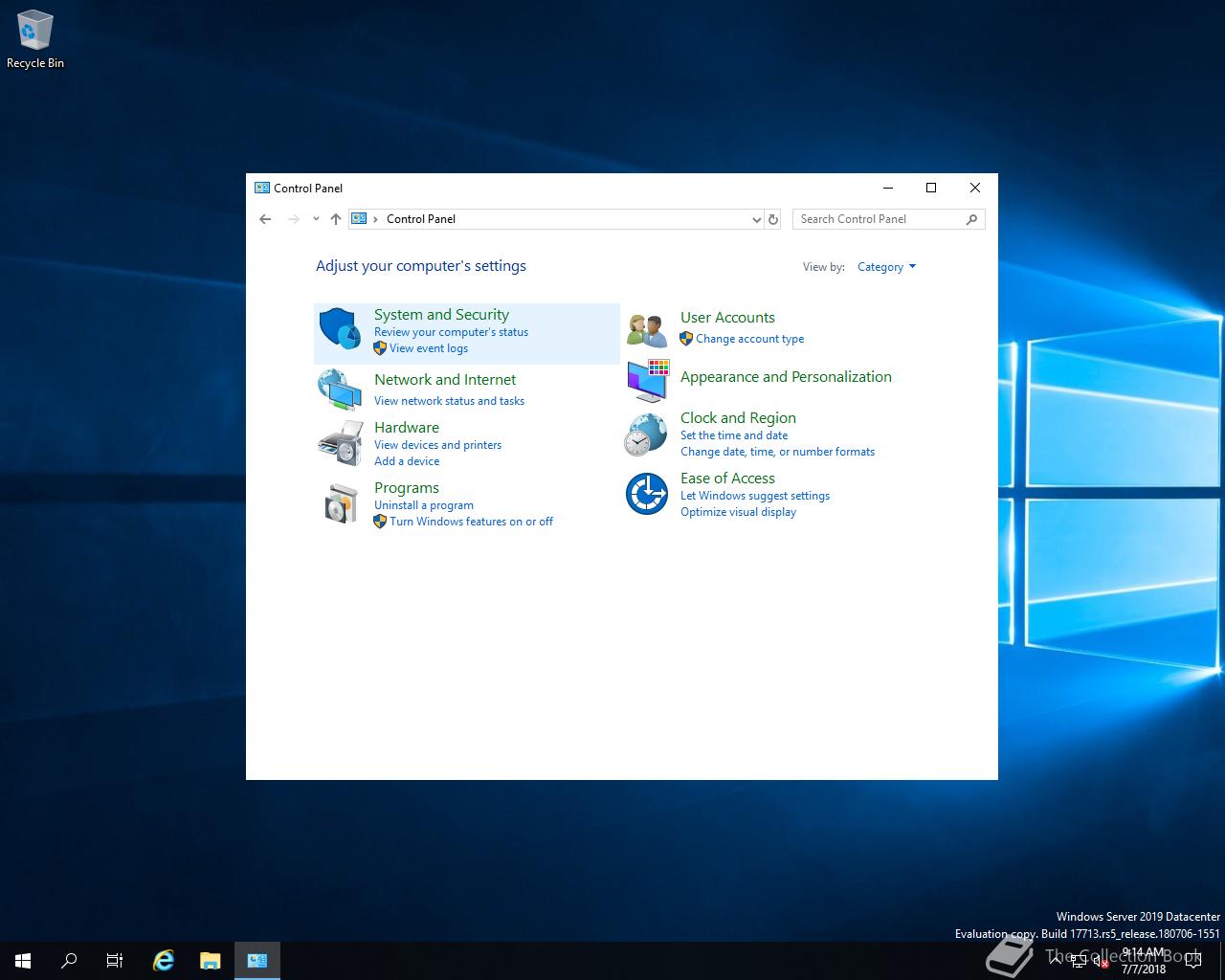
Task: Click the network tray icon
Action: pos(1079,961)
